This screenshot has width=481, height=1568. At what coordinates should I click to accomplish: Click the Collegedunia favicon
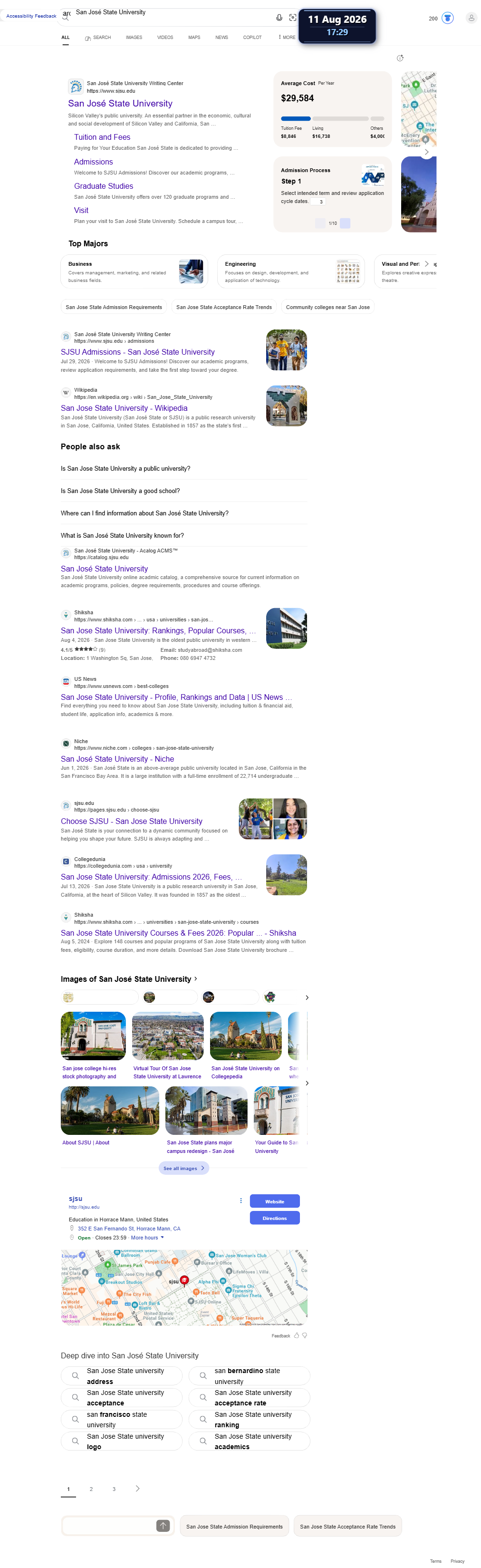click(x=66, y=862)
